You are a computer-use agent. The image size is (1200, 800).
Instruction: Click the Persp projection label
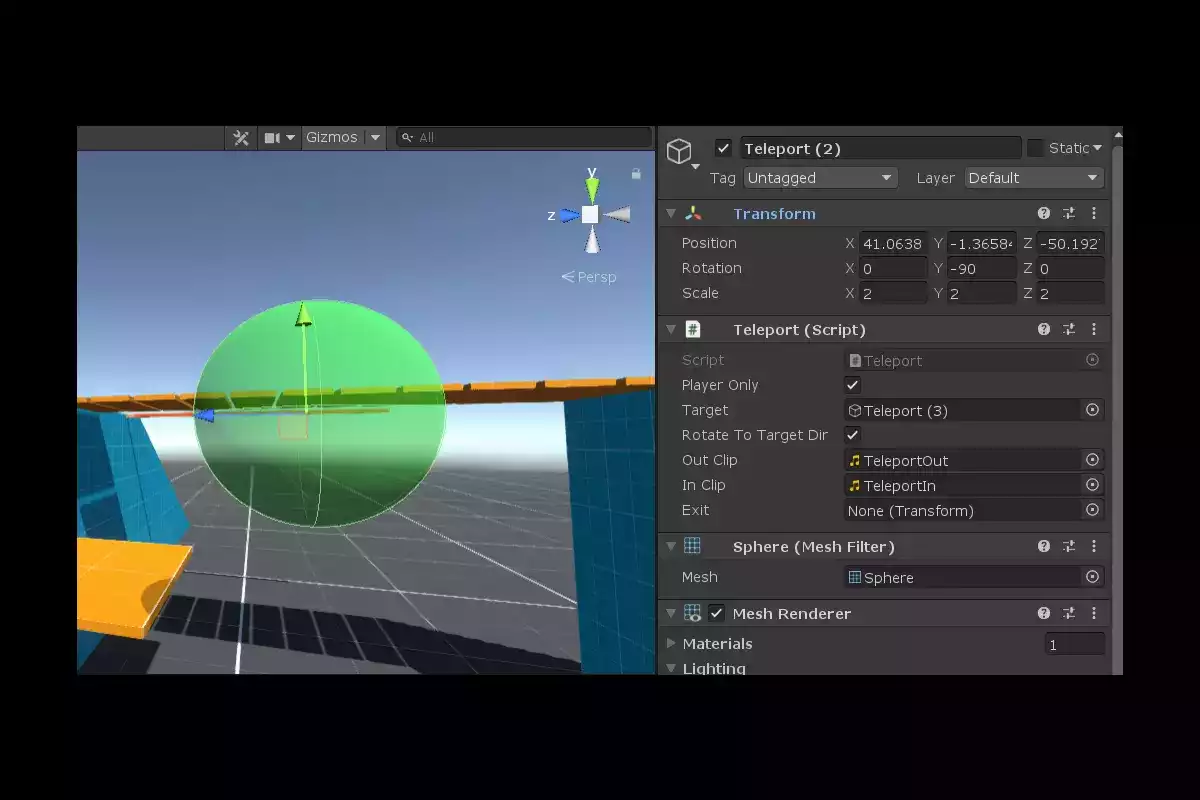pos(589,277)
